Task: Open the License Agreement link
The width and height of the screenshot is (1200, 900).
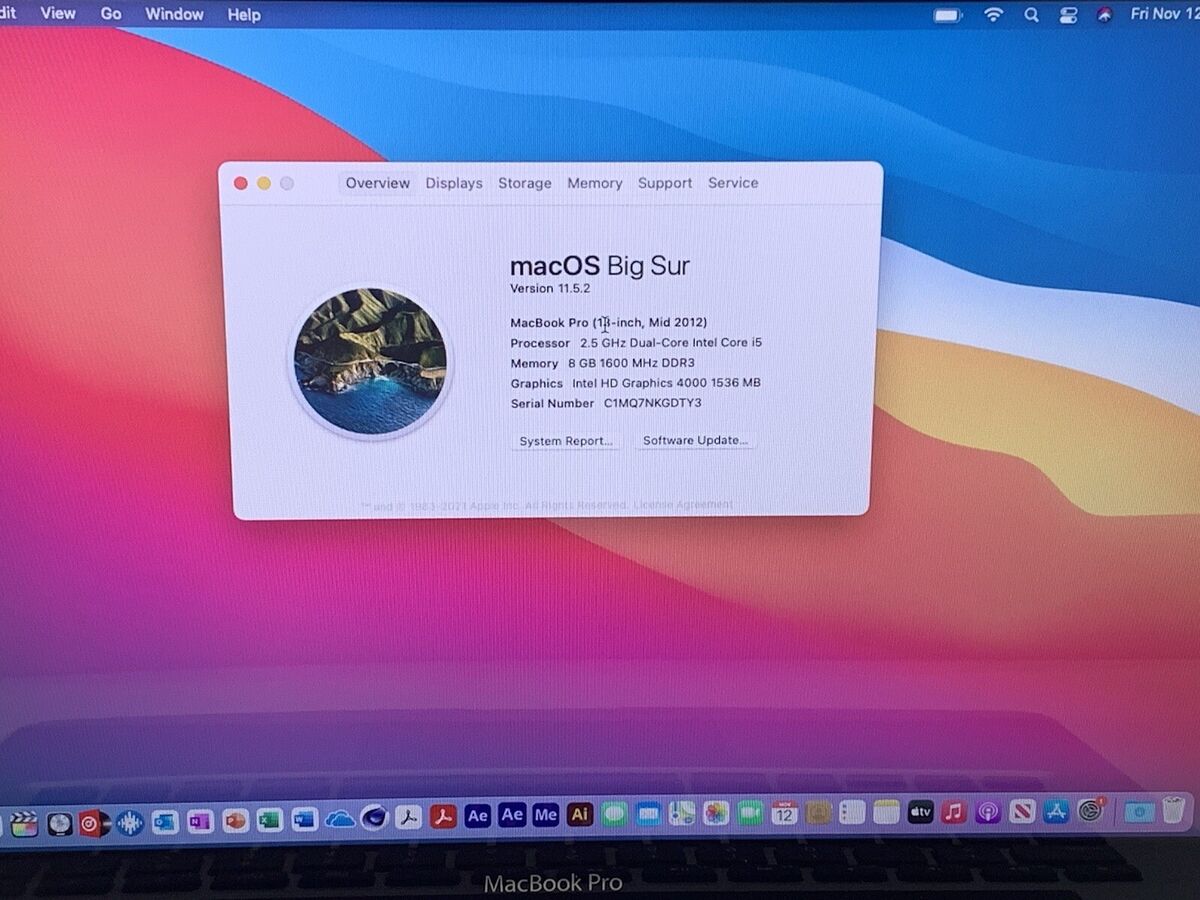Action: (x=683, y=505)
